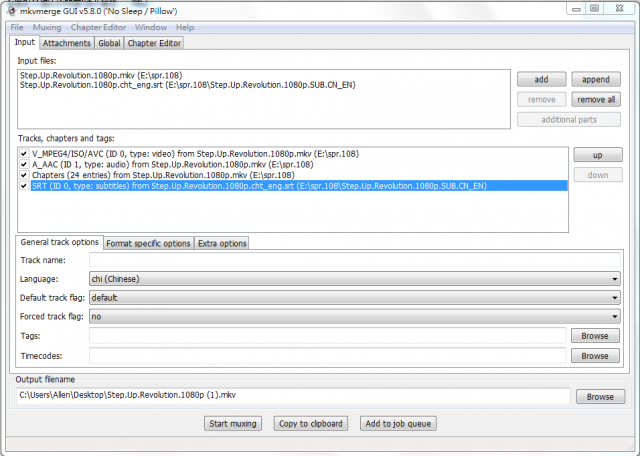640x456 pixels.
Task: Switch to the Input tab
Action: 24,42
